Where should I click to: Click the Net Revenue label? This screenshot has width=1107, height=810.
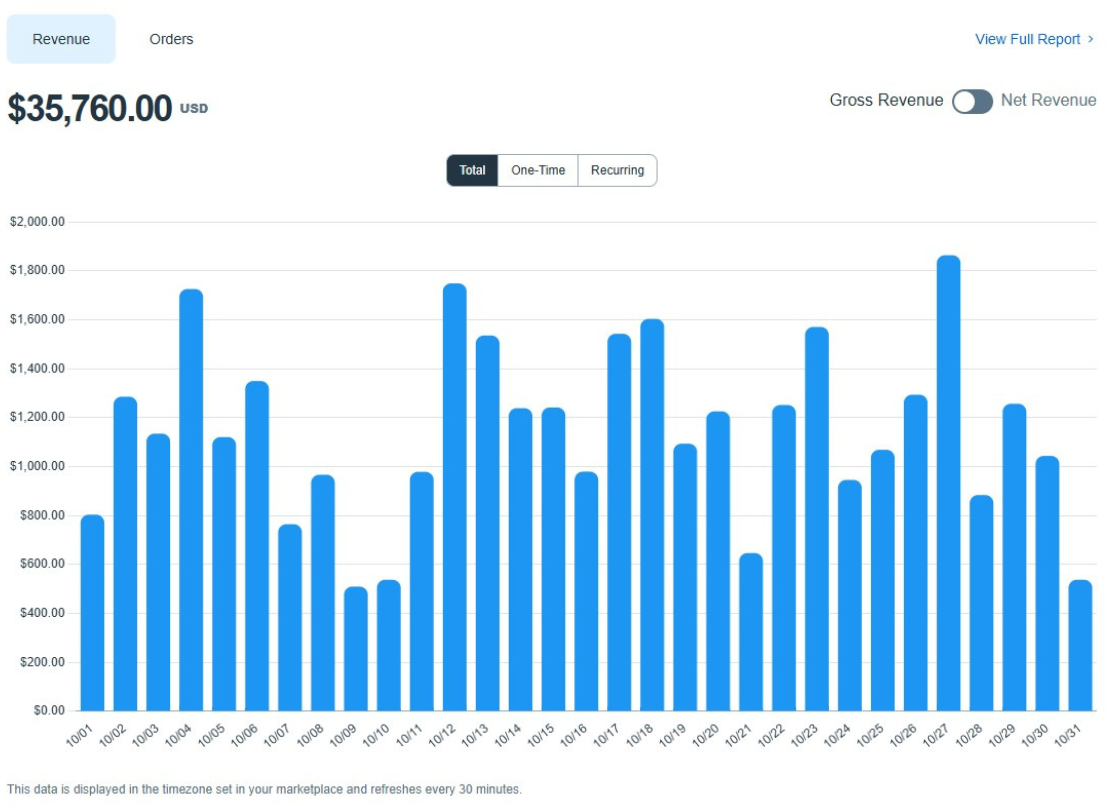pyautogui.click(x=1048, y=100)
